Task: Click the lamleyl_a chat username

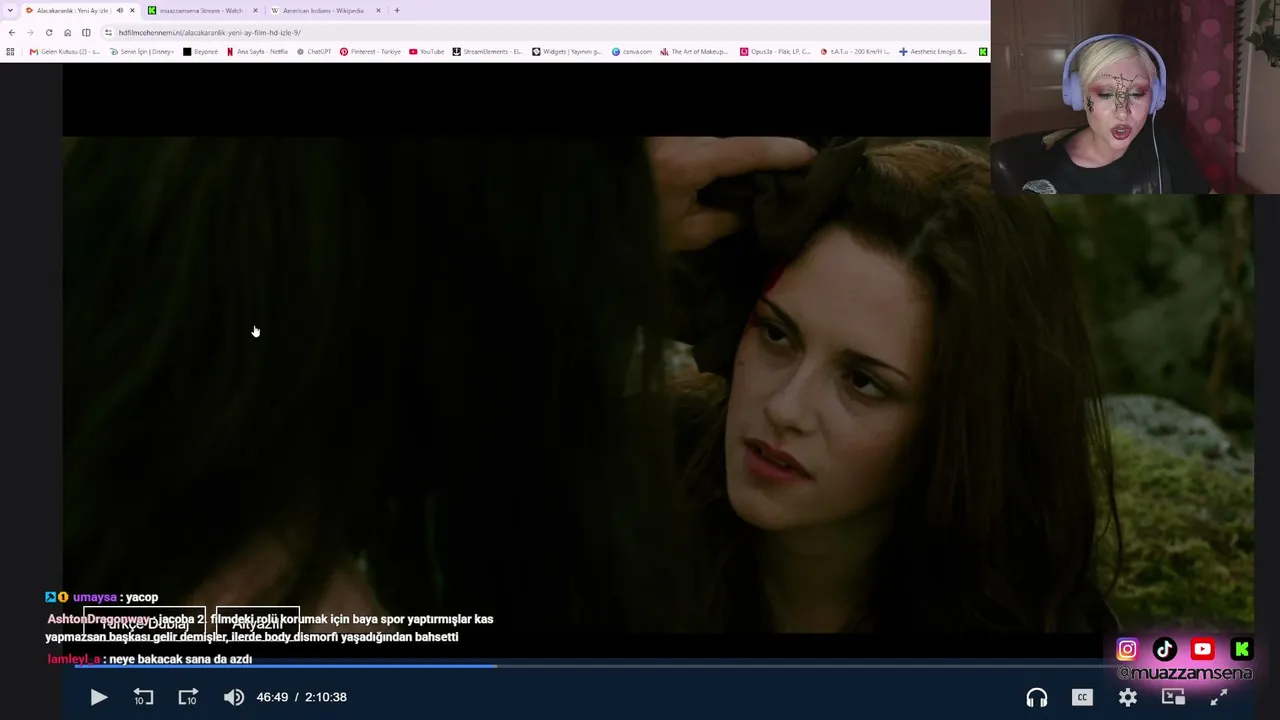Action: 74,659
